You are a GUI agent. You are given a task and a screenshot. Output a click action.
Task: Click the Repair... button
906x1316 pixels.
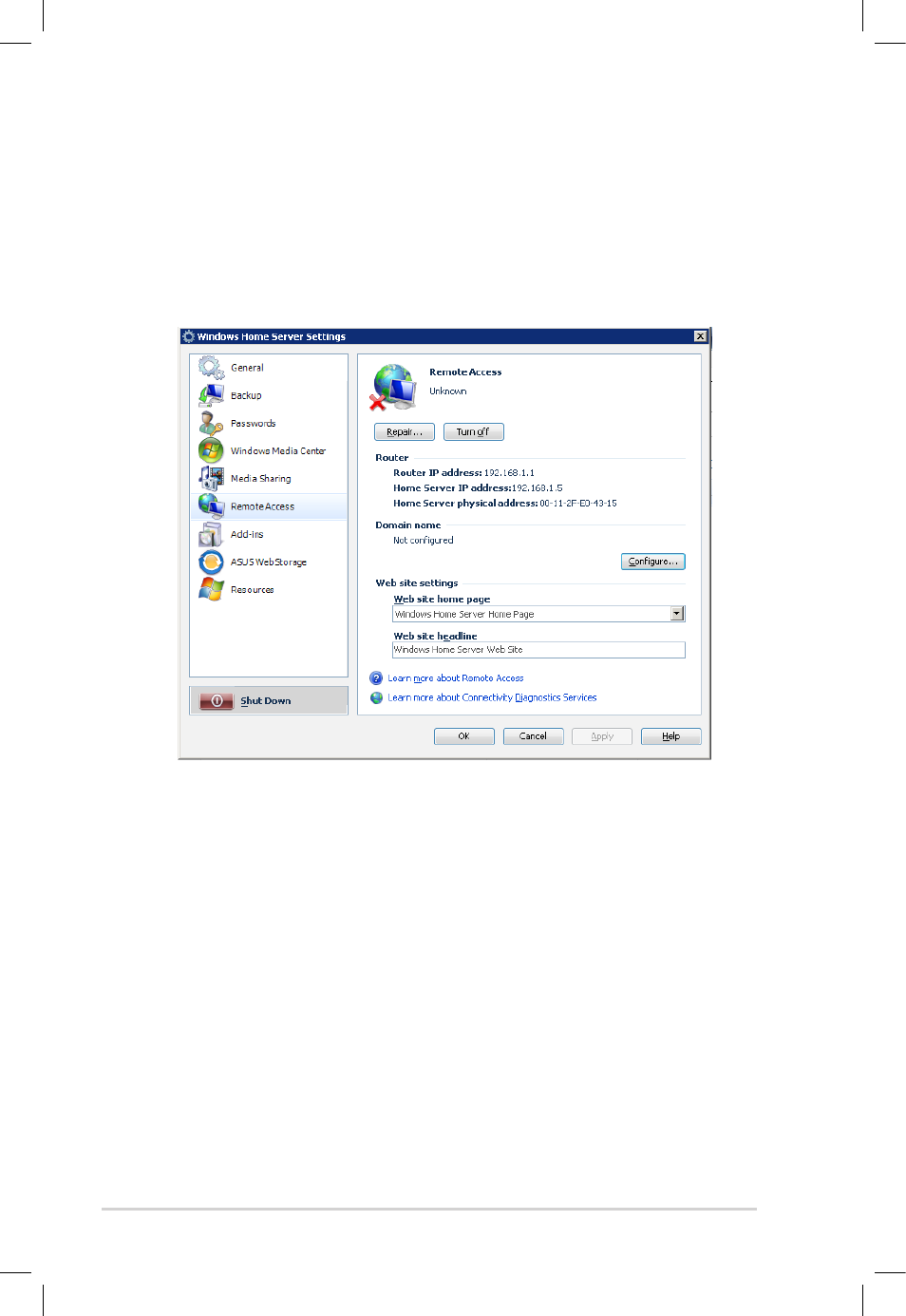coord(405,431)
